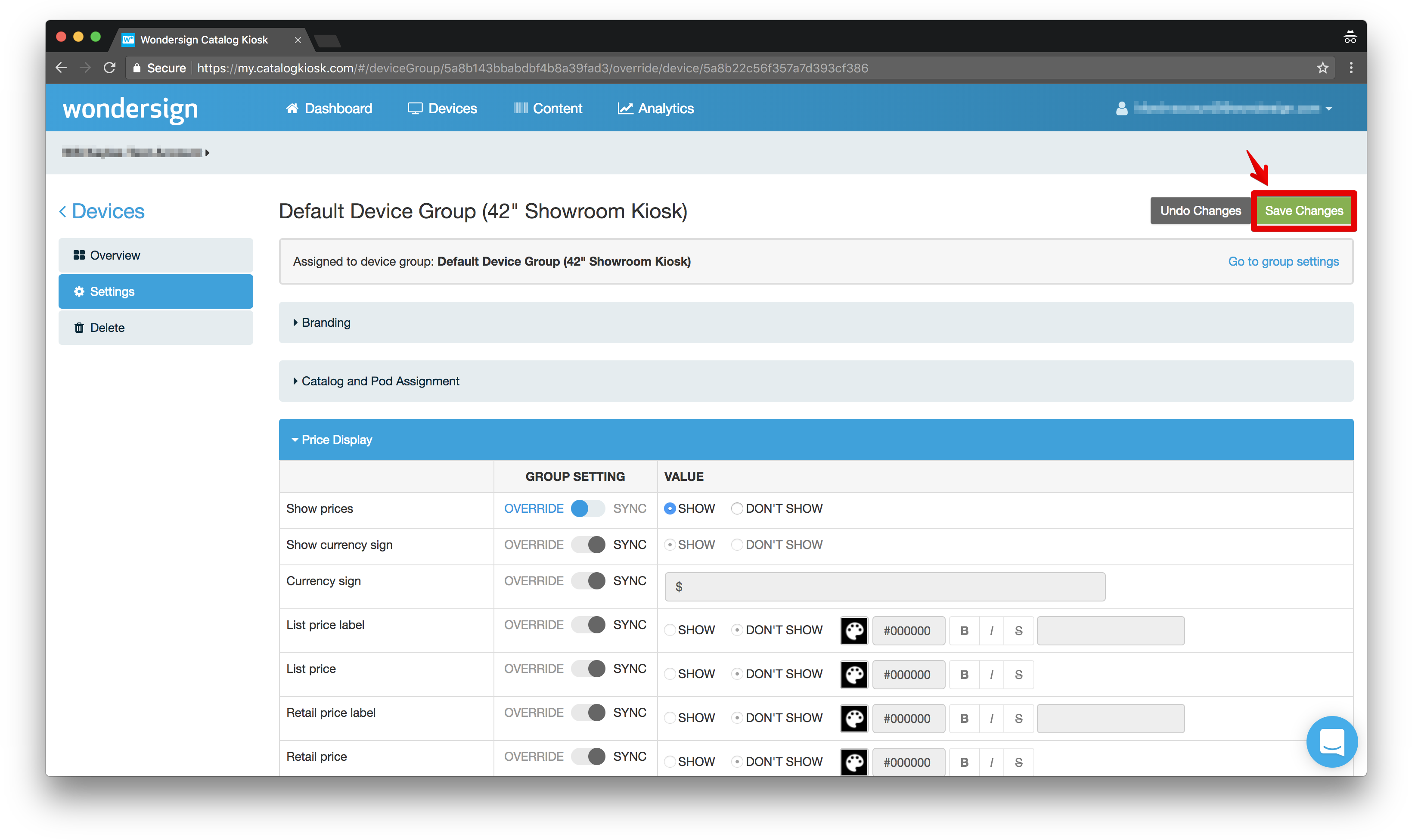Reload the page with the refresh icon
This screenshot has width=1412, height=840.
pos(110,68)
